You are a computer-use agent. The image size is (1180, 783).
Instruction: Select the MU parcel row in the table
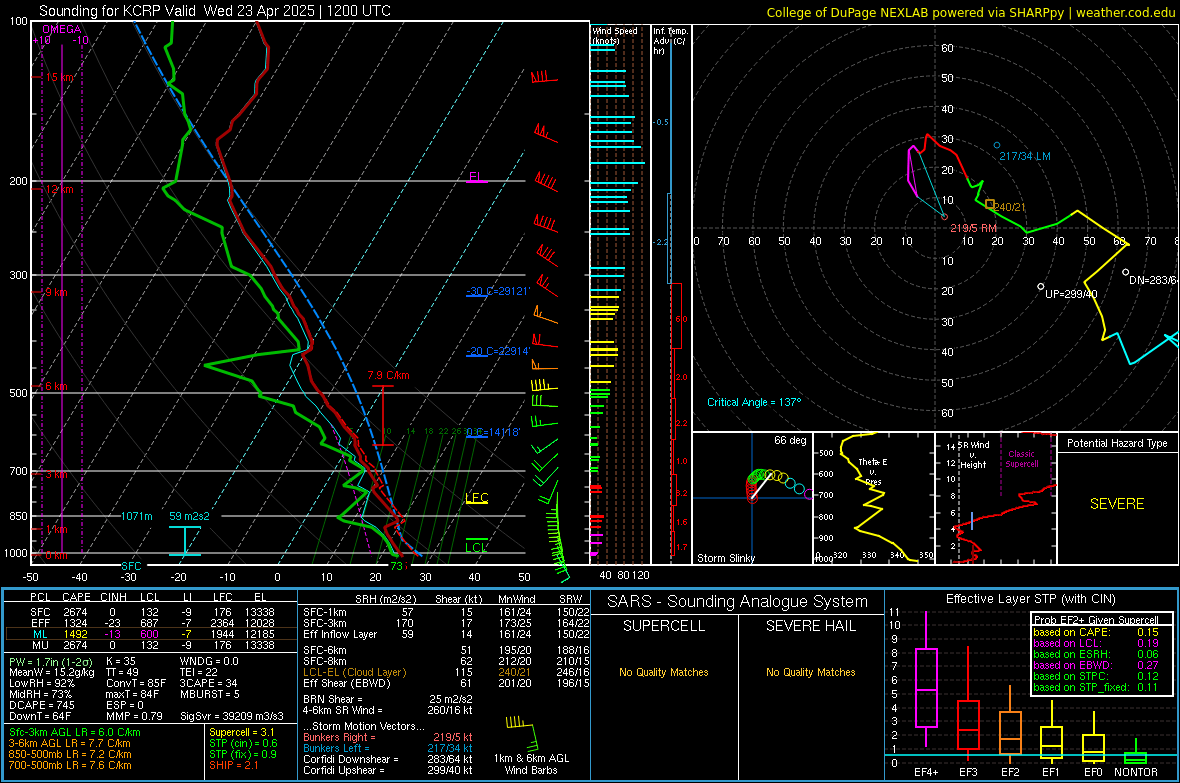pyautogui.click(x=150, y=644)
